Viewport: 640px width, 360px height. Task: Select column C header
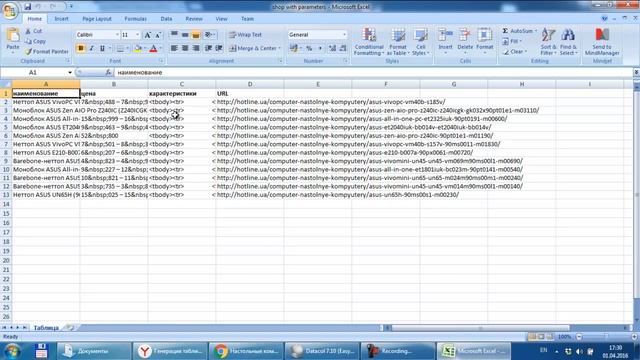182,84
